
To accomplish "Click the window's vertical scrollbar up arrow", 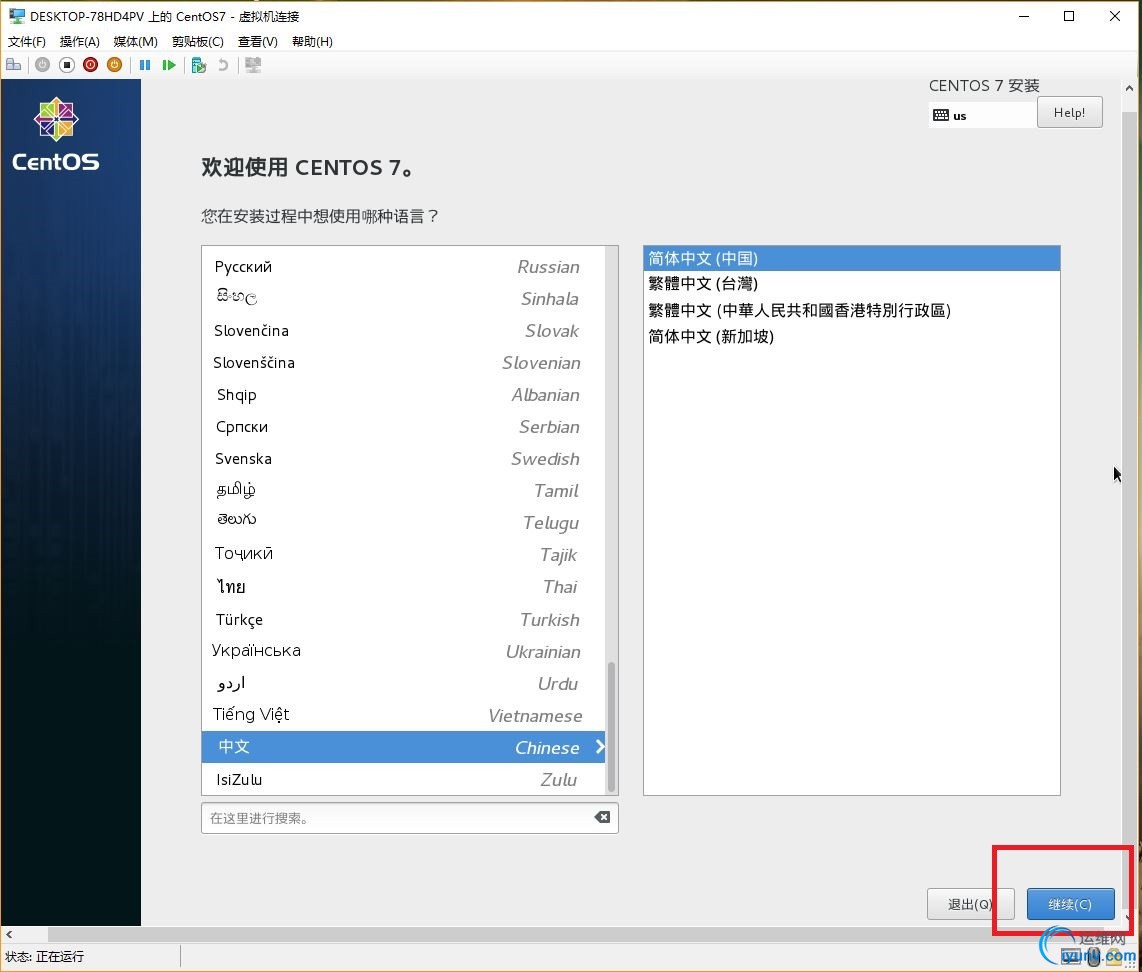I will [1129, 88].
